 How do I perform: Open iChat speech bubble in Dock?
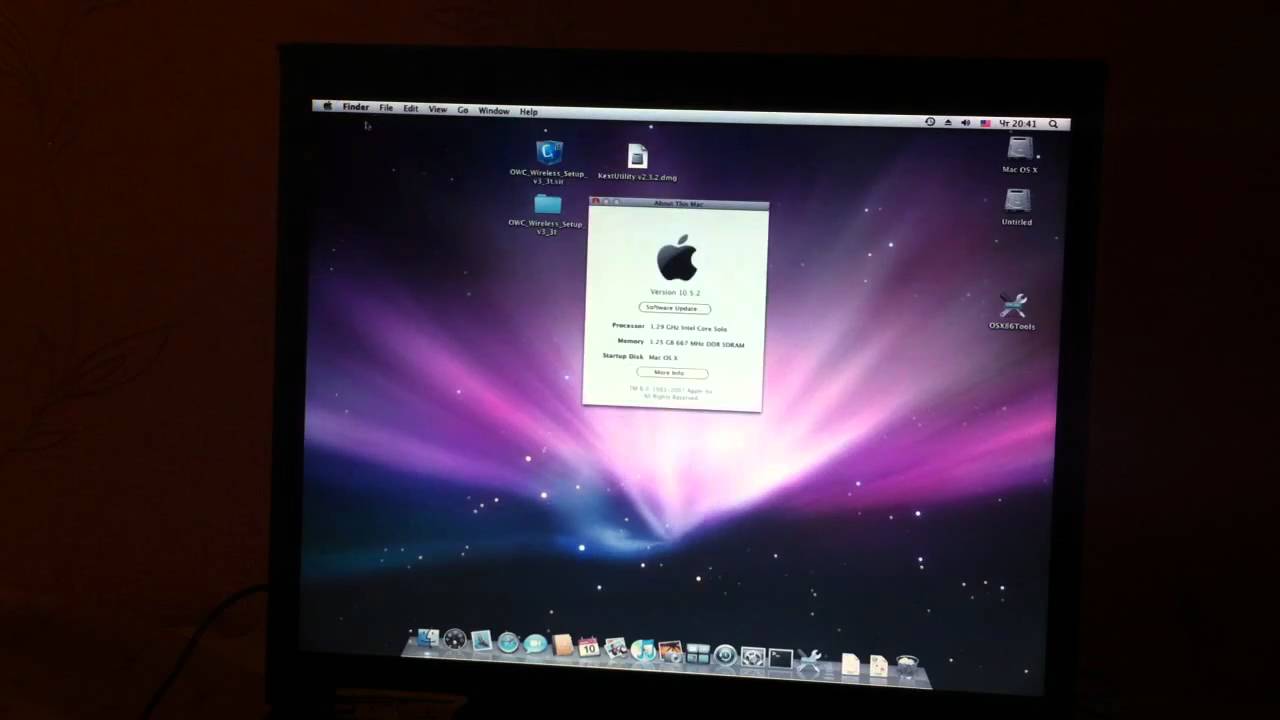click(535, 643)
